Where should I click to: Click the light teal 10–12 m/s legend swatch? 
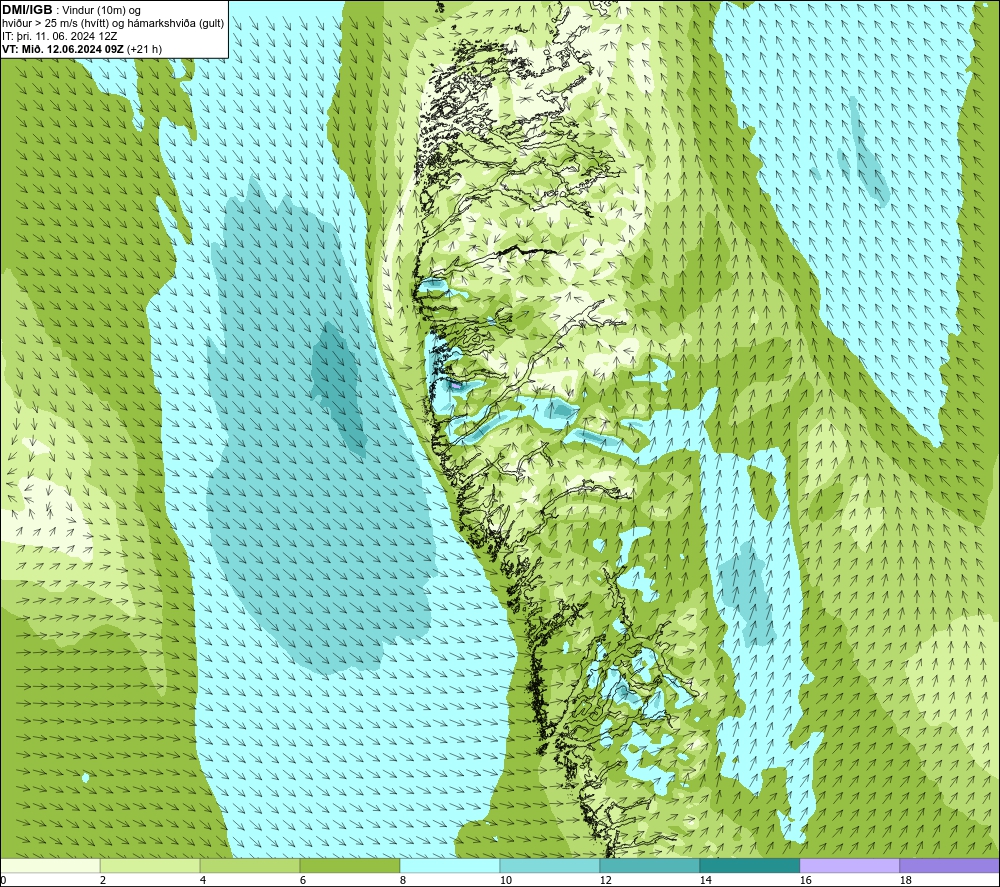(x=550, y=866)
